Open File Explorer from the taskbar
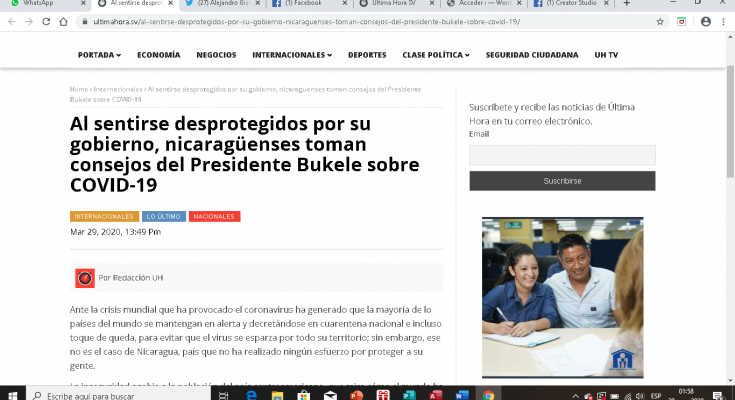The height and width of the screenshot is (400, 735). (x=278, y=395)
